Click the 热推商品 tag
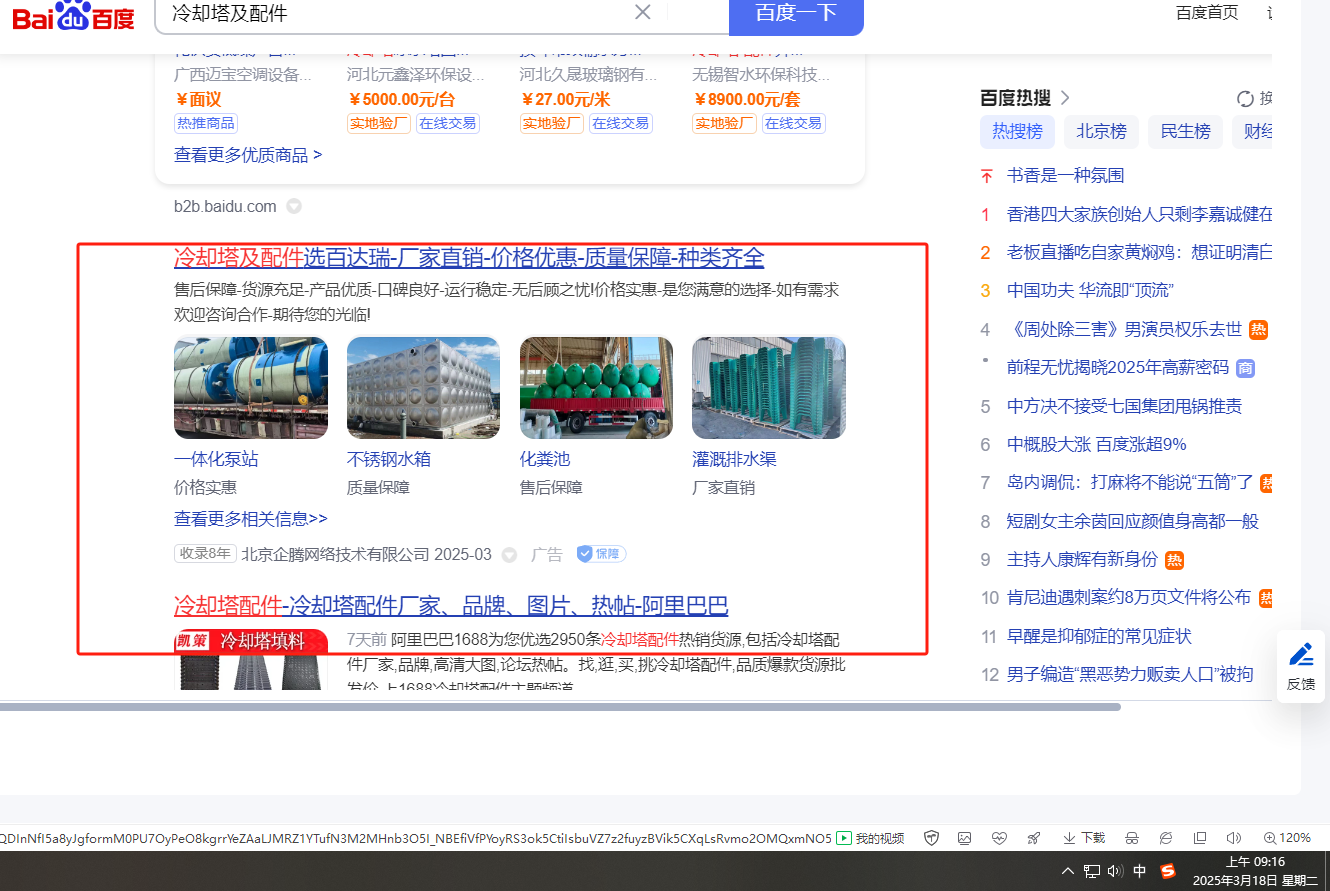 (206, 123)
